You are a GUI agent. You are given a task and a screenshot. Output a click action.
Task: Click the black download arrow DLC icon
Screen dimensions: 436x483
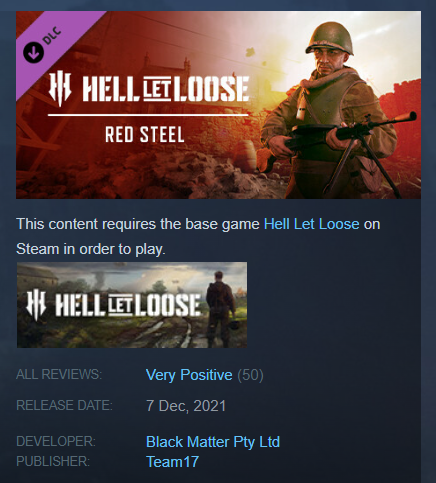click(x=33, y=53)
